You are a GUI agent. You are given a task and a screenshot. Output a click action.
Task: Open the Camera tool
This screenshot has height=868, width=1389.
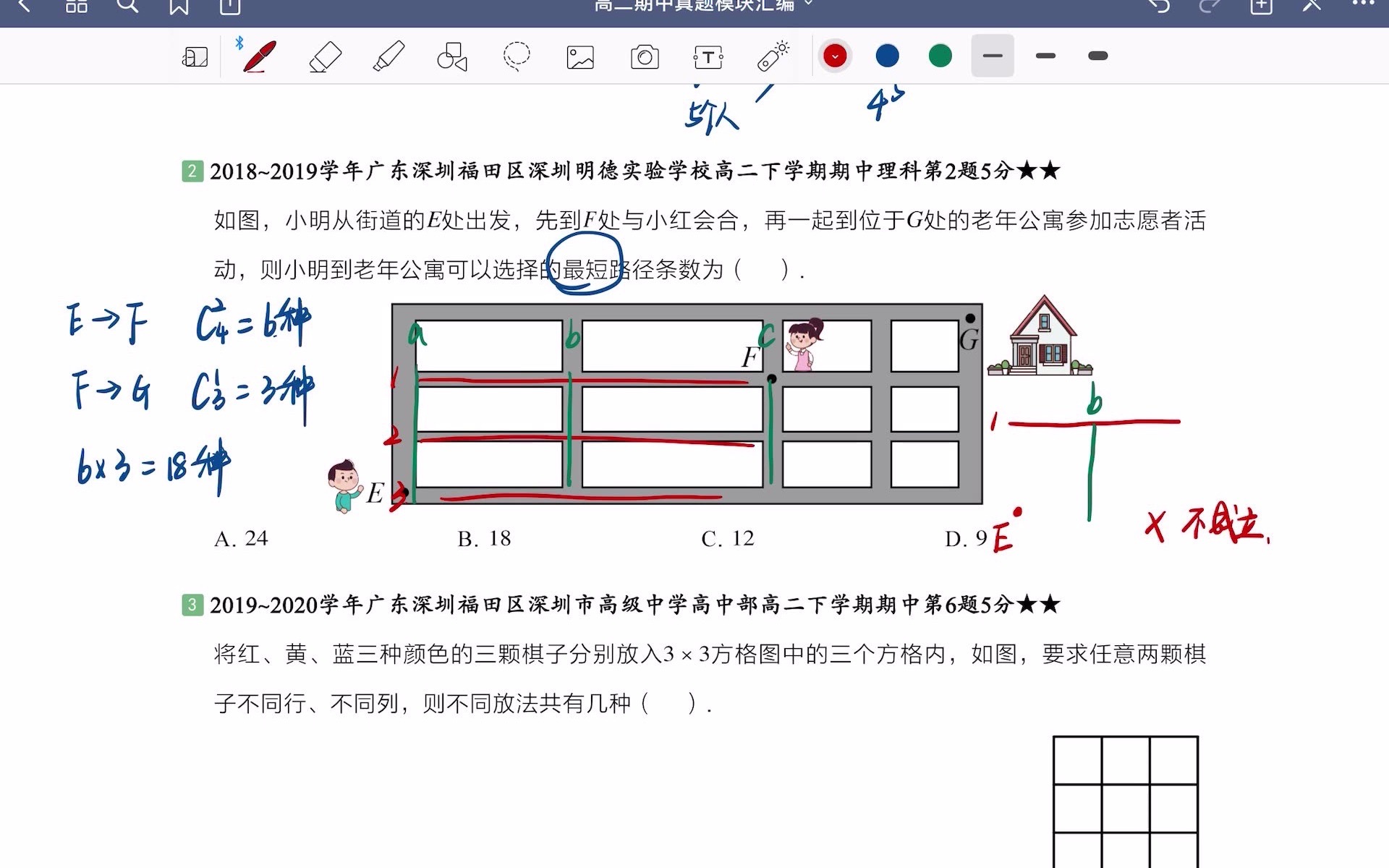[645, 57]
